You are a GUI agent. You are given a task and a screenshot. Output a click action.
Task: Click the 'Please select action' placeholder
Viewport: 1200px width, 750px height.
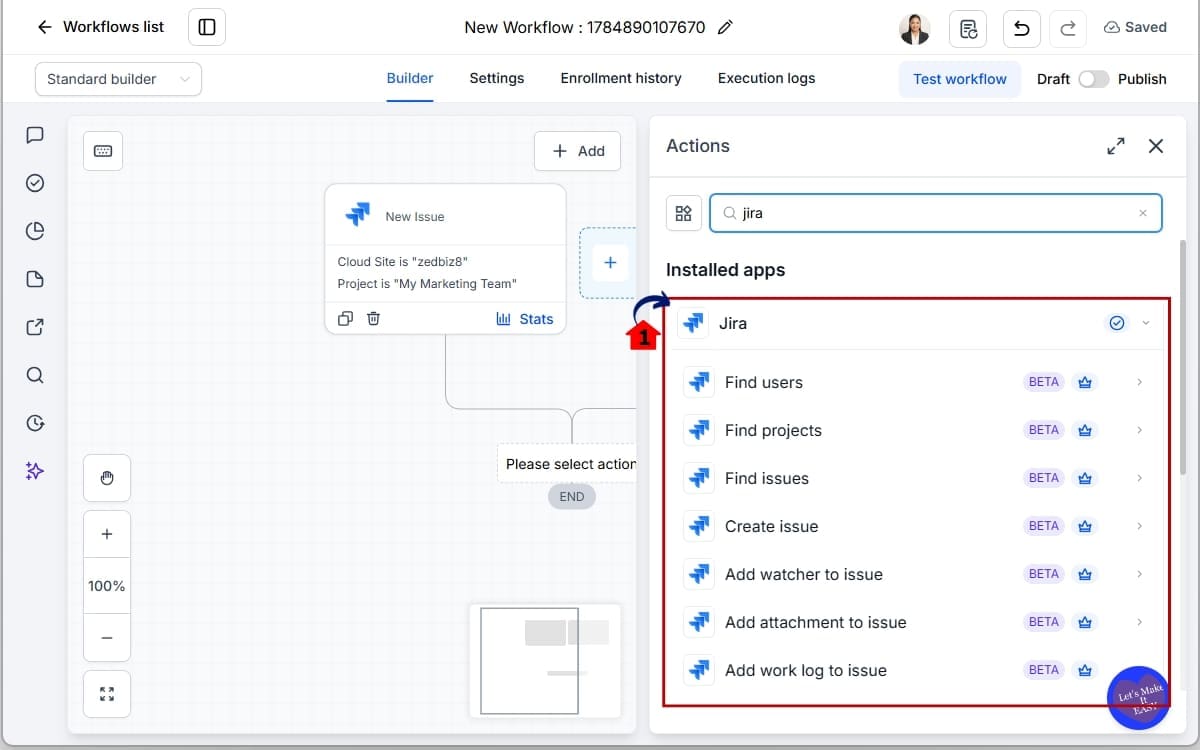click(x=567, y=464)
